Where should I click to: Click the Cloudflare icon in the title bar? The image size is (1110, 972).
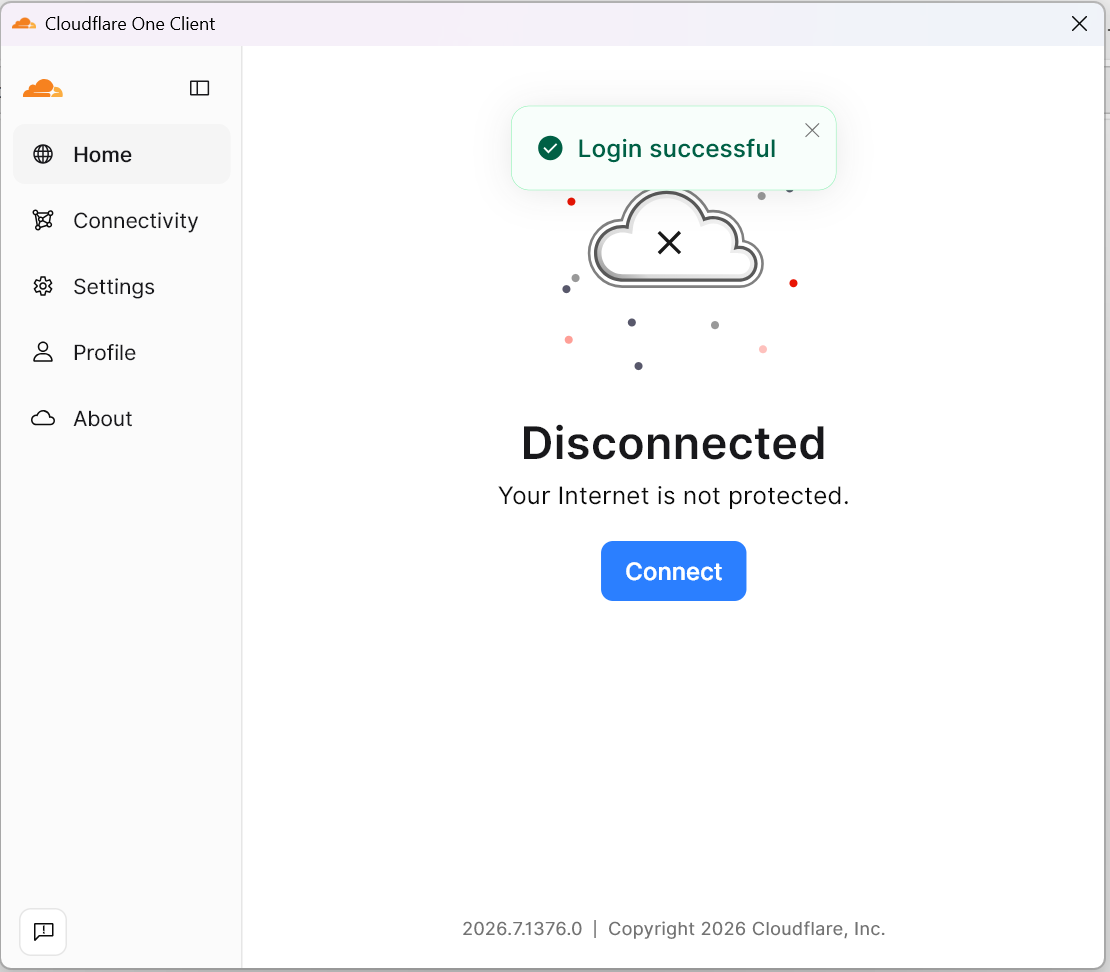[24, 23]
